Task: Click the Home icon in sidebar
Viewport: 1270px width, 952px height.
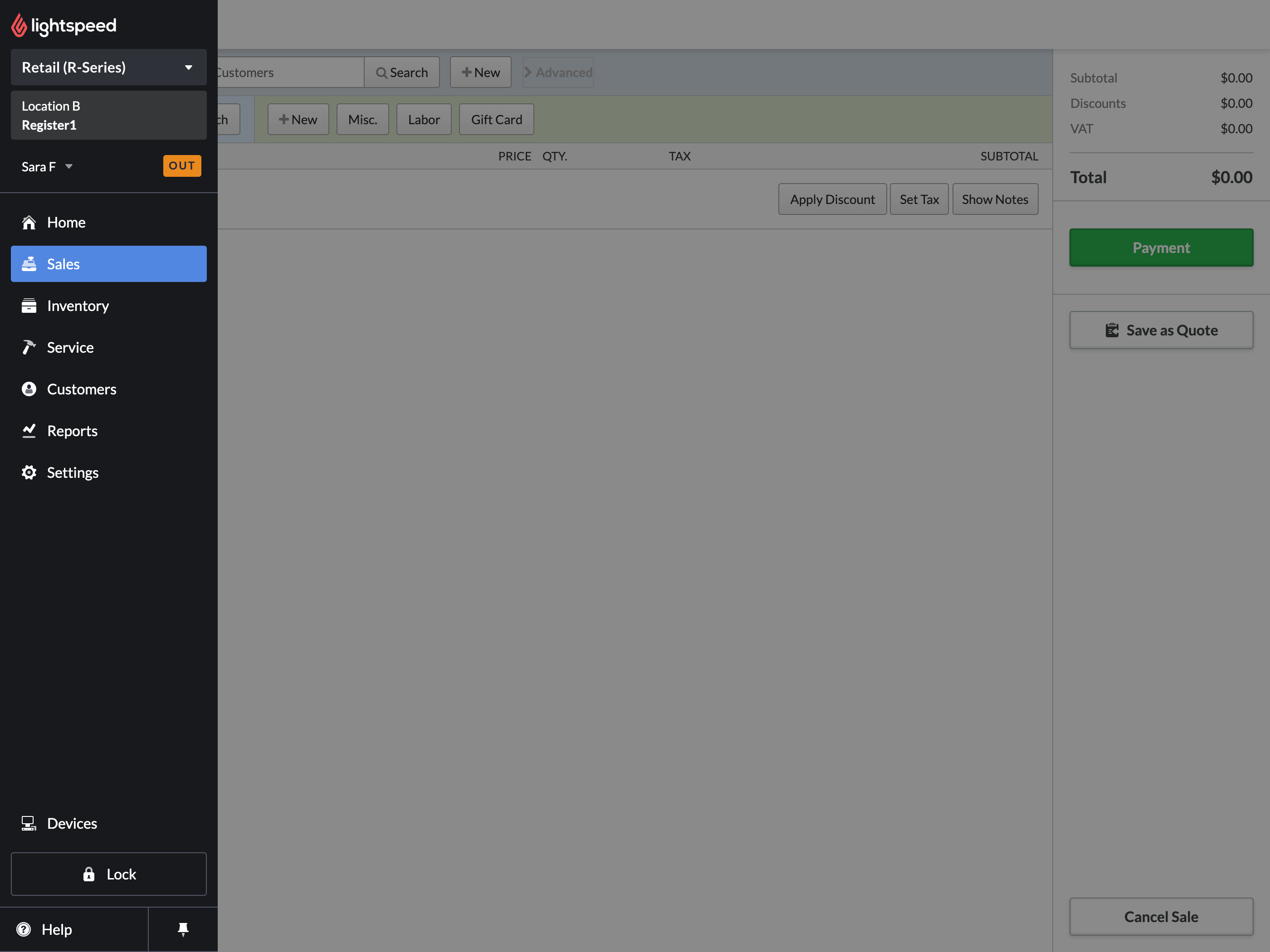Action: [x=30, y=222]
